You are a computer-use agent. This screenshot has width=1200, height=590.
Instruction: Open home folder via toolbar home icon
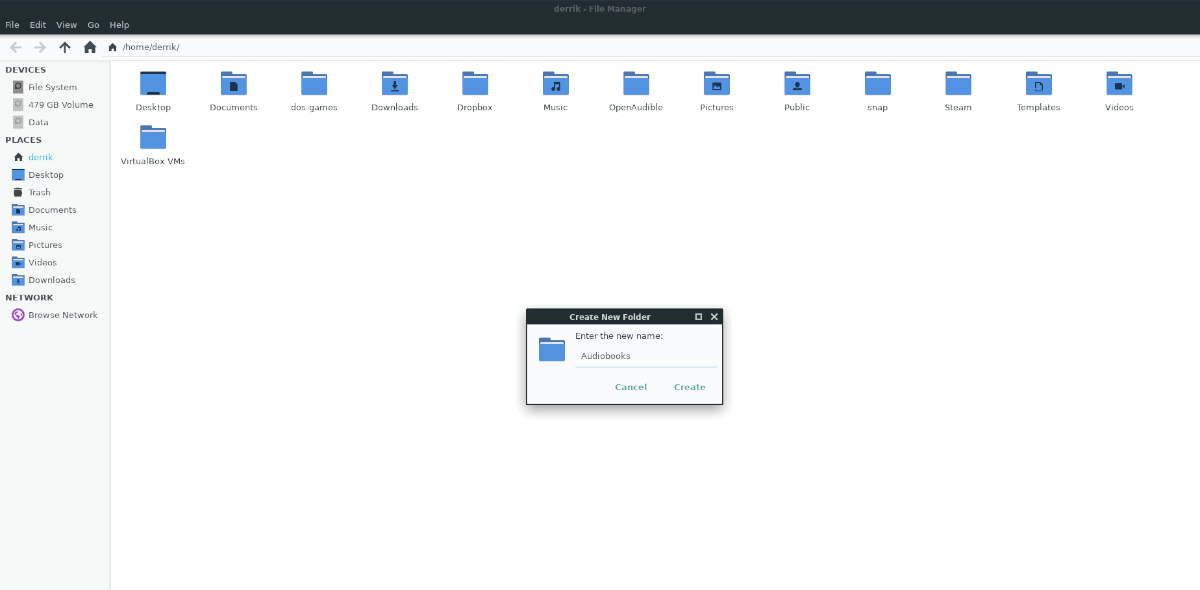tap(90, 47)
